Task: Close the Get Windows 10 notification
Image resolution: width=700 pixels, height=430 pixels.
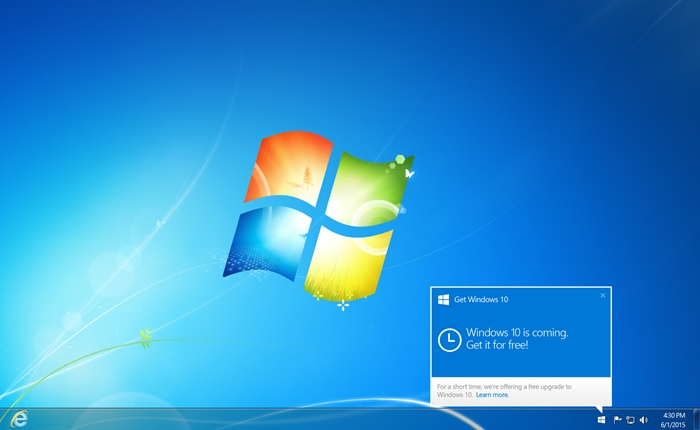Action: click(603, 295)
